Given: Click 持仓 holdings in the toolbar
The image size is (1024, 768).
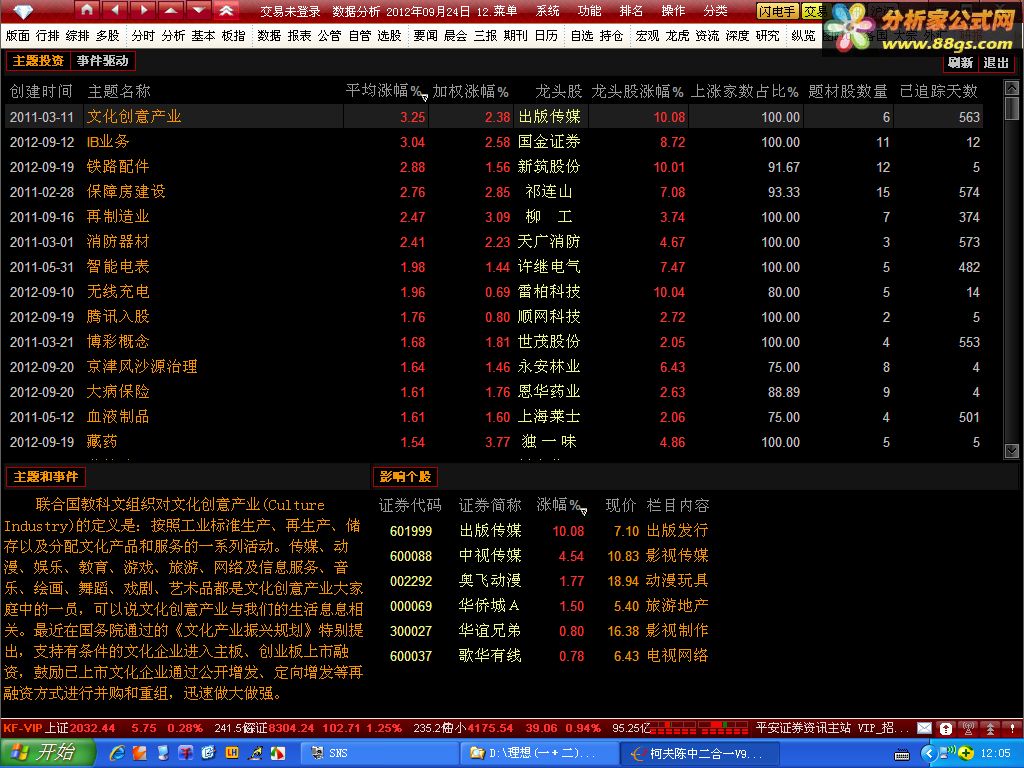Looking at the screenshot, I should point(612,36).
